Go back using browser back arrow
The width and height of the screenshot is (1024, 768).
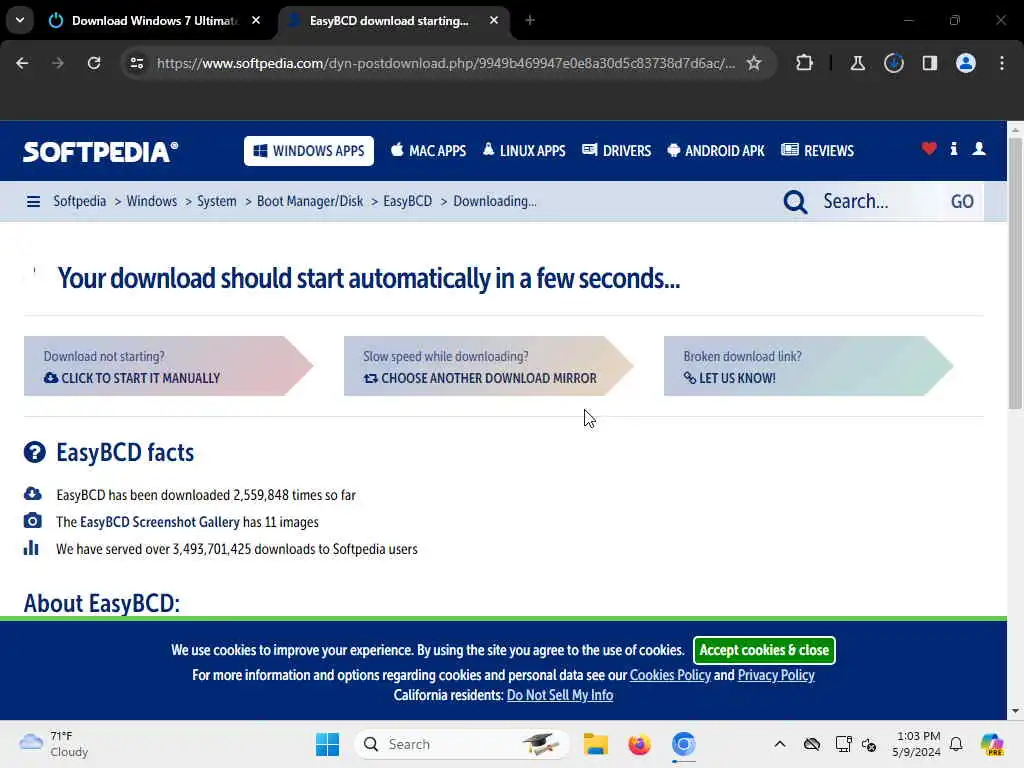[22, 63]
